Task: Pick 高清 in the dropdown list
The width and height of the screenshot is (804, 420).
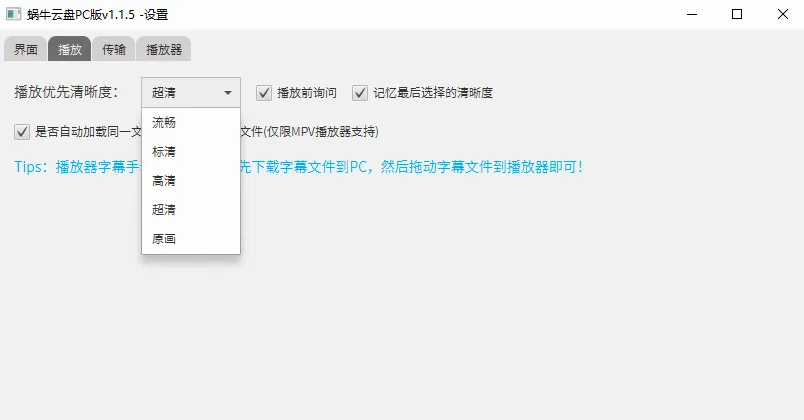Action: (x=191, y=181)
